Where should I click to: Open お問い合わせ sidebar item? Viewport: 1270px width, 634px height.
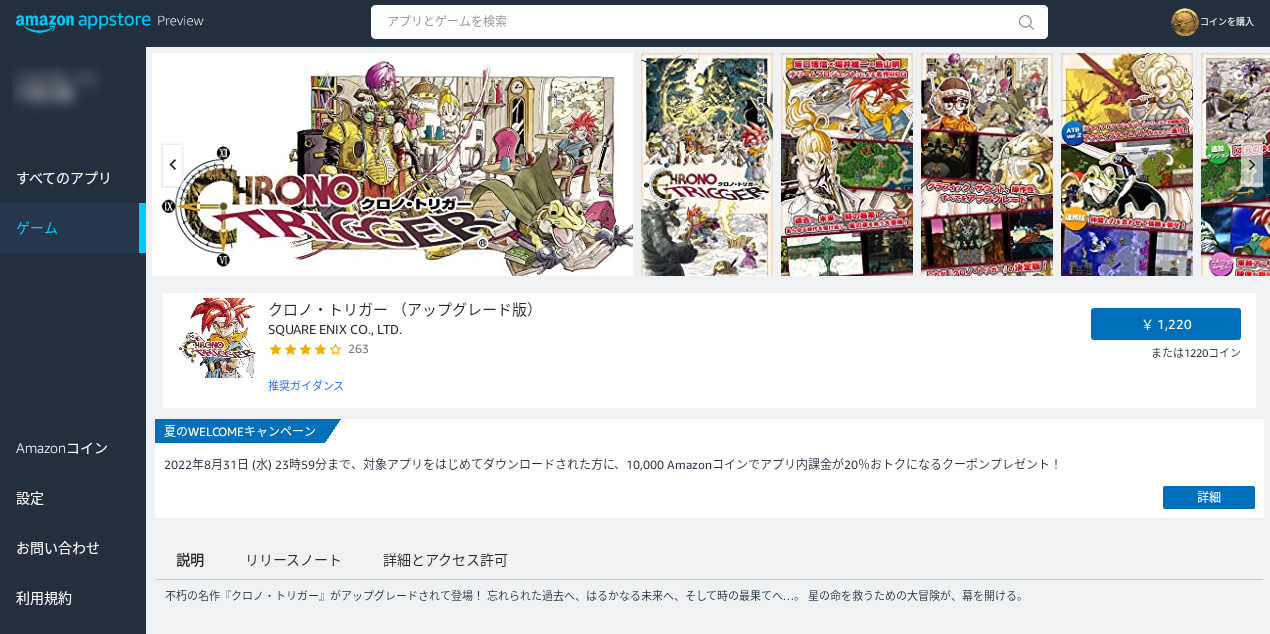click(x=58, y=548)
